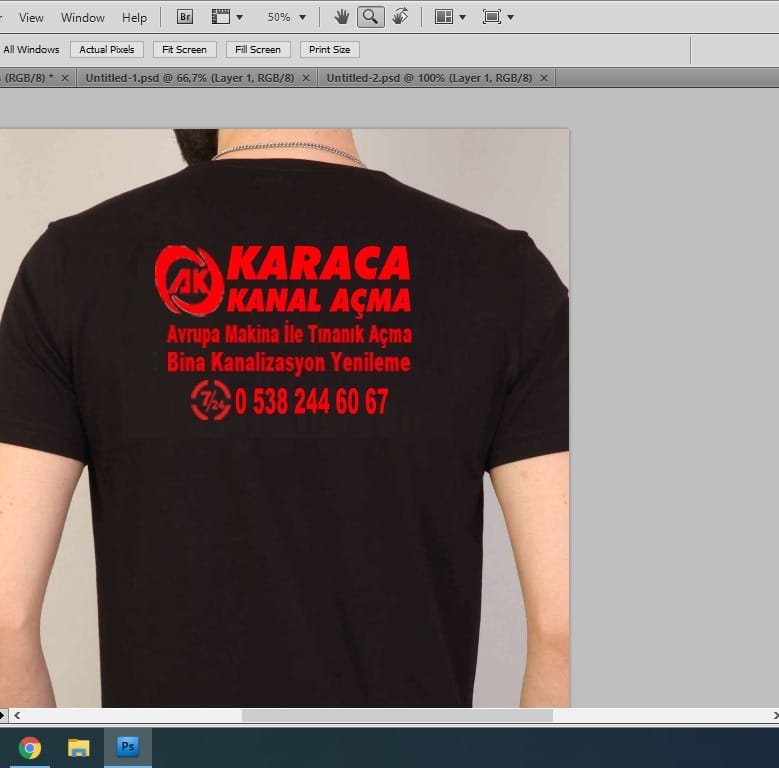The image size is (779, 768).
Task: Click the horizontal scrollbar thumb
Action: pyautogui.click(x=397, y=715)
